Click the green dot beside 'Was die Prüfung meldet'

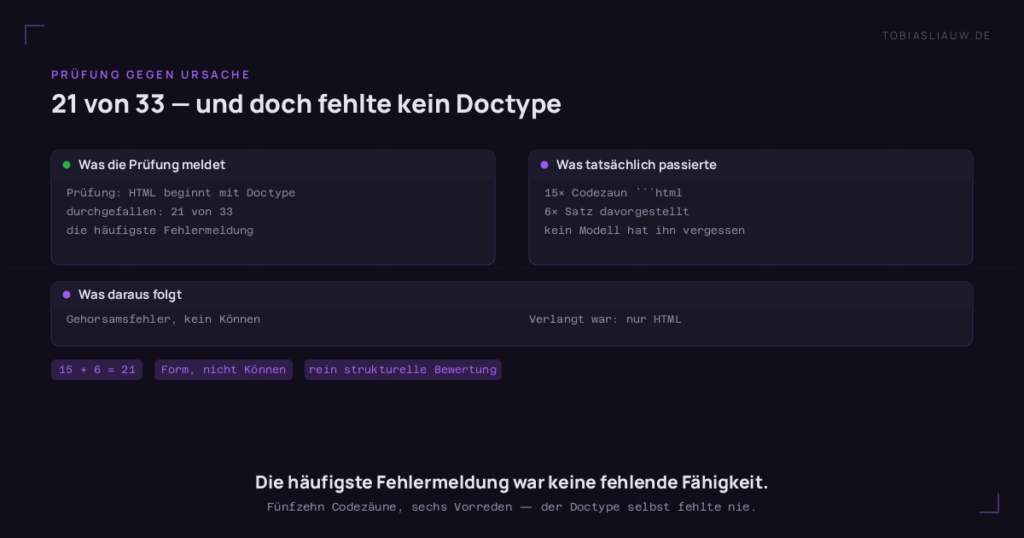[67, 165]
